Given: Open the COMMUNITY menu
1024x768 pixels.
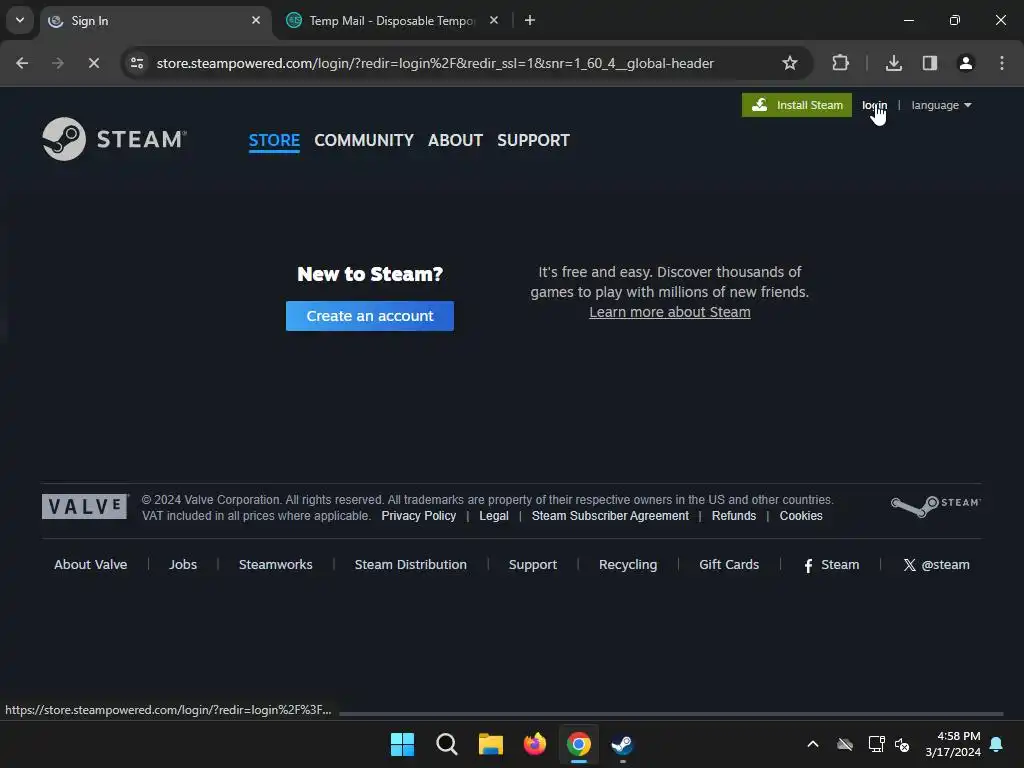Looking at the screenshot, I should click(364, 140).
